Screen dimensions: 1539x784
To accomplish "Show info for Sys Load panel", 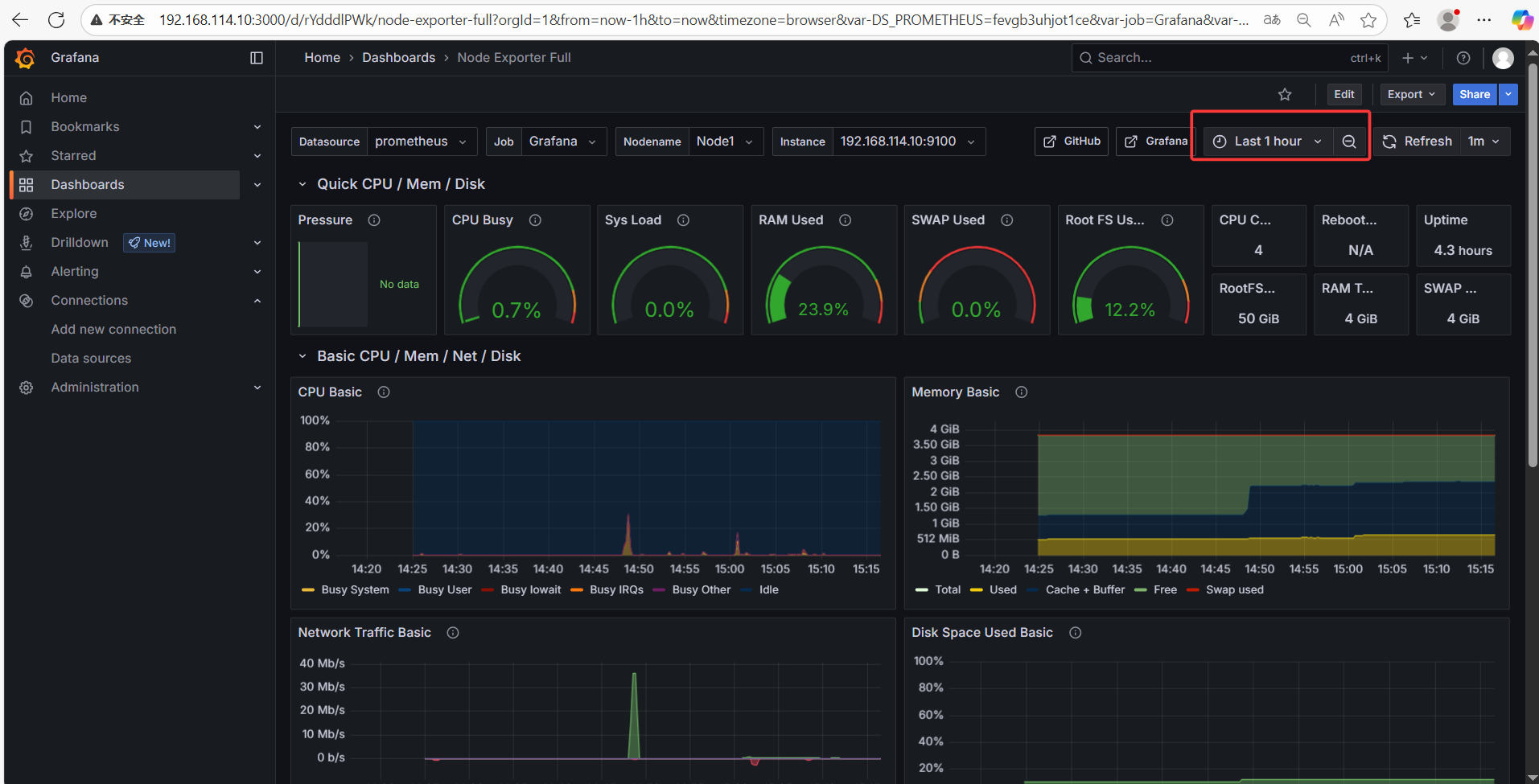I will pos(683,220).
